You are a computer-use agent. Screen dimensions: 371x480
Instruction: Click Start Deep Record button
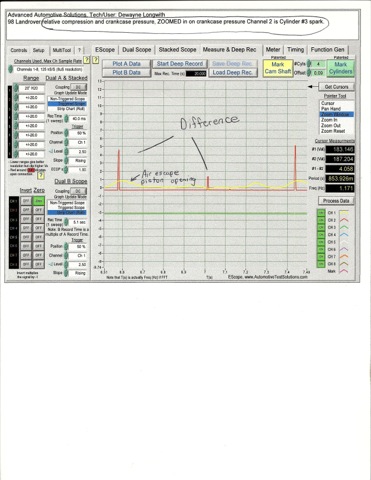pos(180,64)
